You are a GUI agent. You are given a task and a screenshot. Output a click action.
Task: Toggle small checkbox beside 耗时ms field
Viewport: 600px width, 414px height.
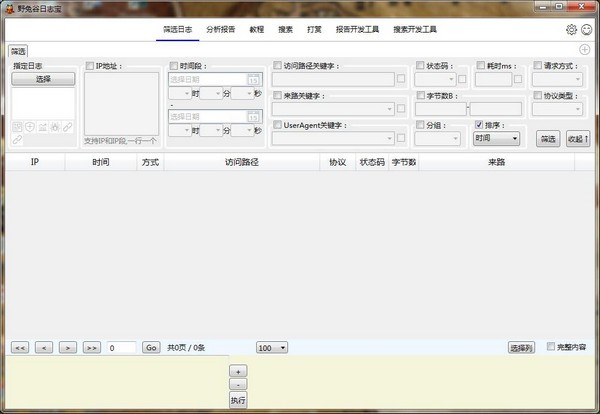[518, 79]
